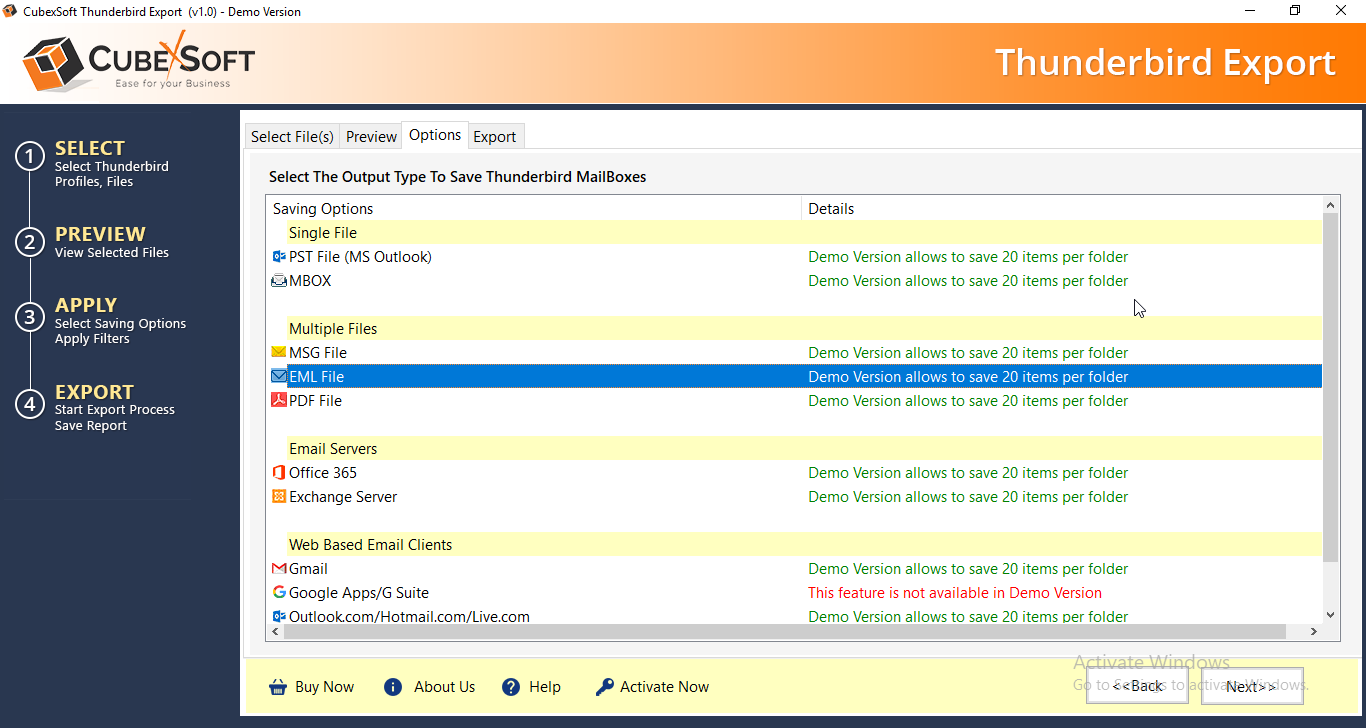1366x728 pixels.
Task: Click step 2 circle for PREVIEW
Action: 30,242
